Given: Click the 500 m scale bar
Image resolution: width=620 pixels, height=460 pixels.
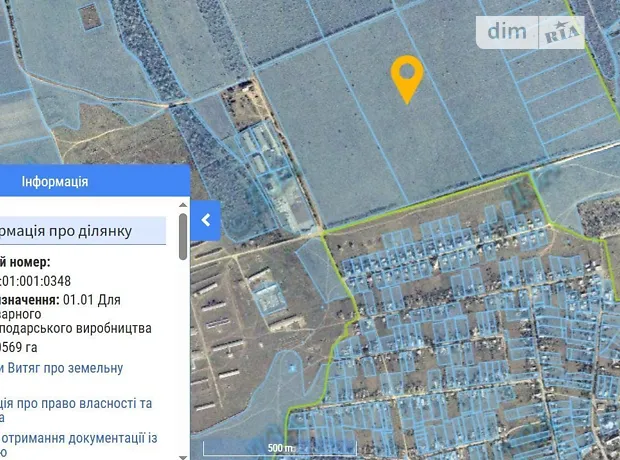Looking at the screenshot, I should tap(280, 448).
